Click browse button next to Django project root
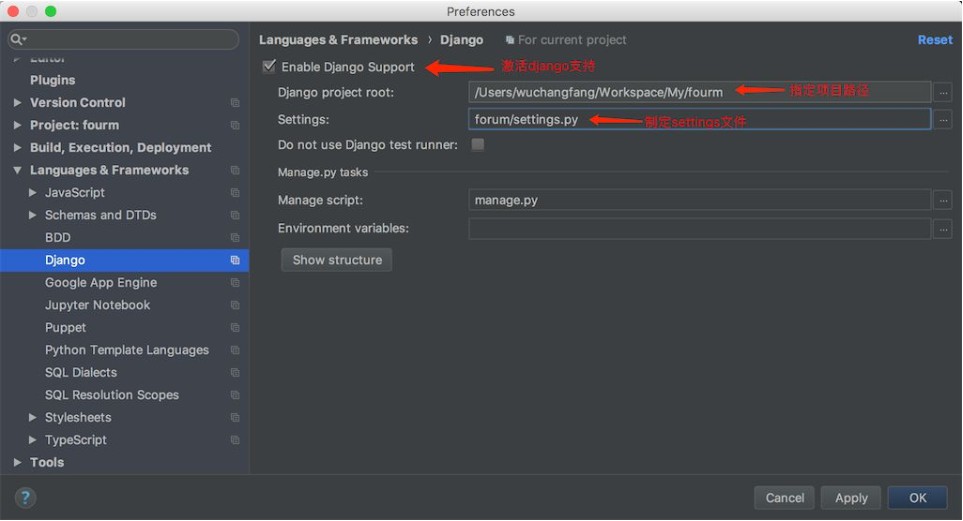The height and width of the screenshot is (521, 963). (942, 92)
